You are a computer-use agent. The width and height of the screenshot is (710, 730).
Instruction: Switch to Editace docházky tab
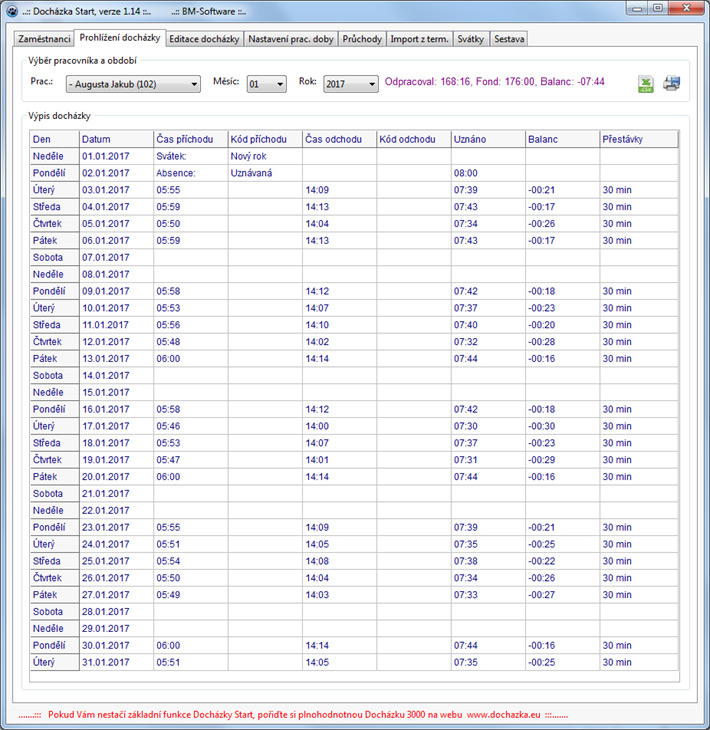coord(204,39)
